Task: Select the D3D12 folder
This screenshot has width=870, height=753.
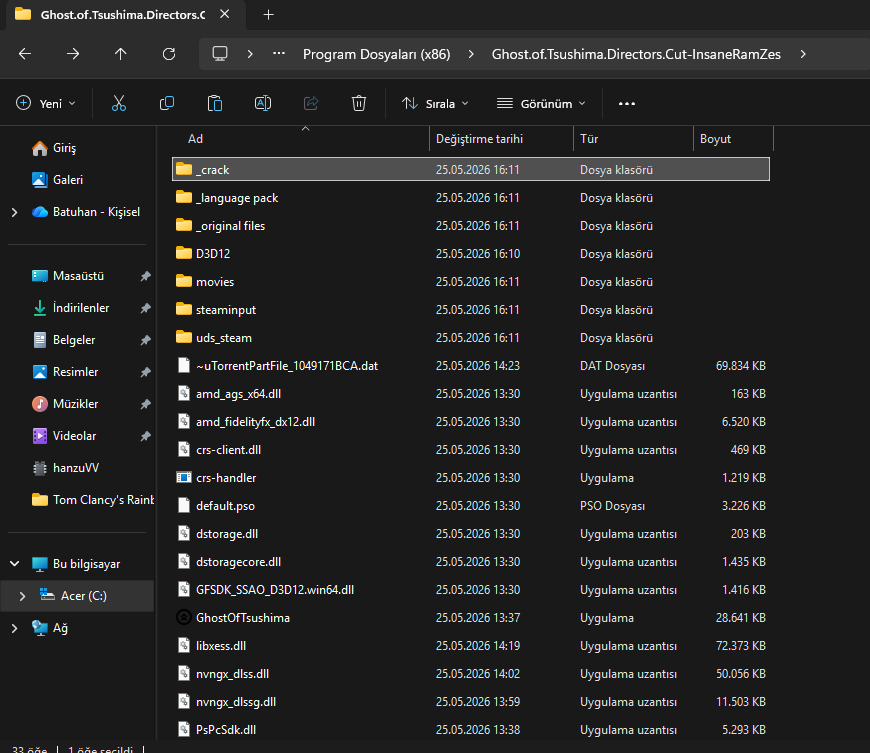Action: coord(471,254)
